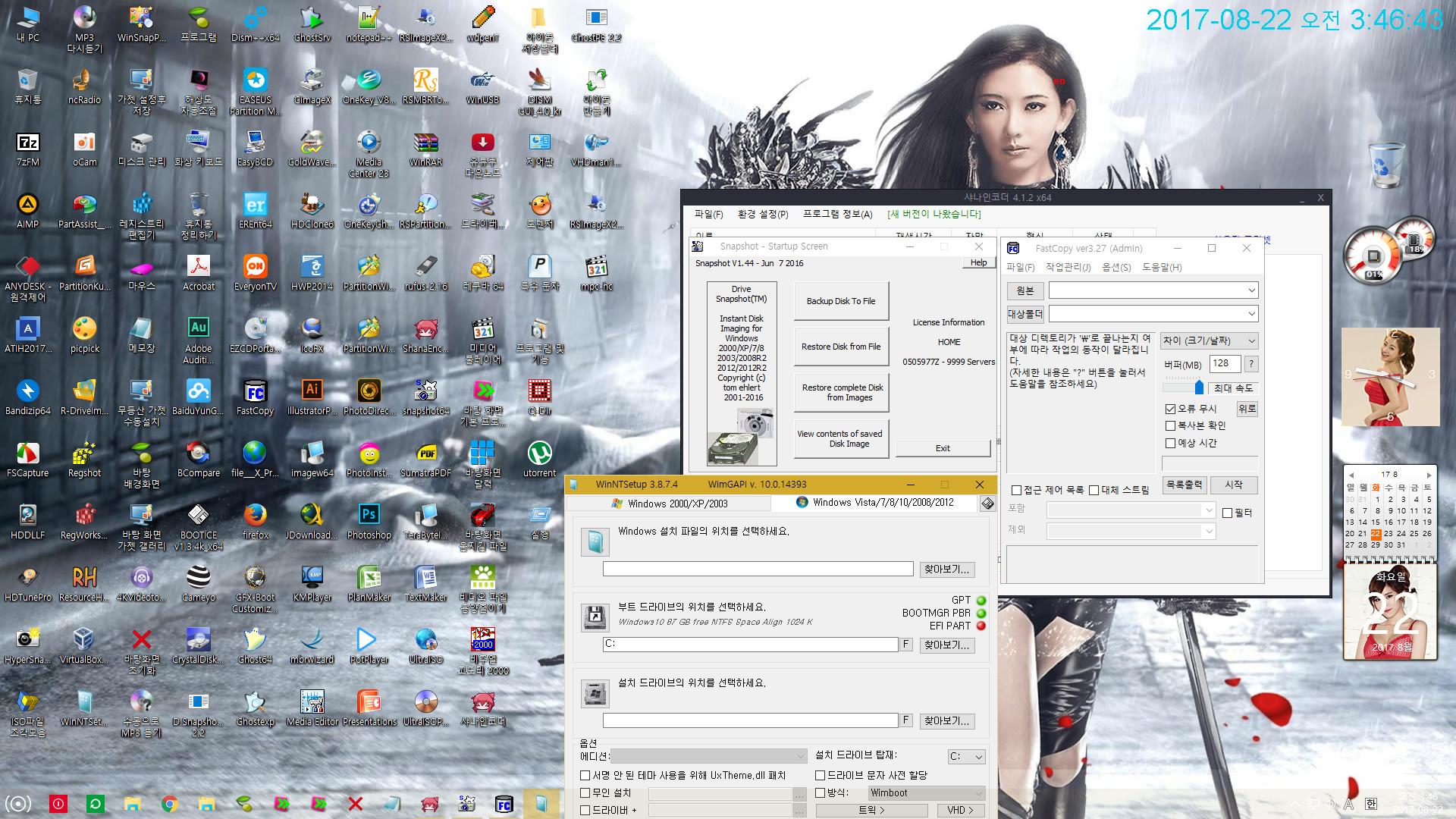Expand the VHD > button in WinNTSetup
The width and height of the screenshot is (1456, 819).
[x=961, y=810]
